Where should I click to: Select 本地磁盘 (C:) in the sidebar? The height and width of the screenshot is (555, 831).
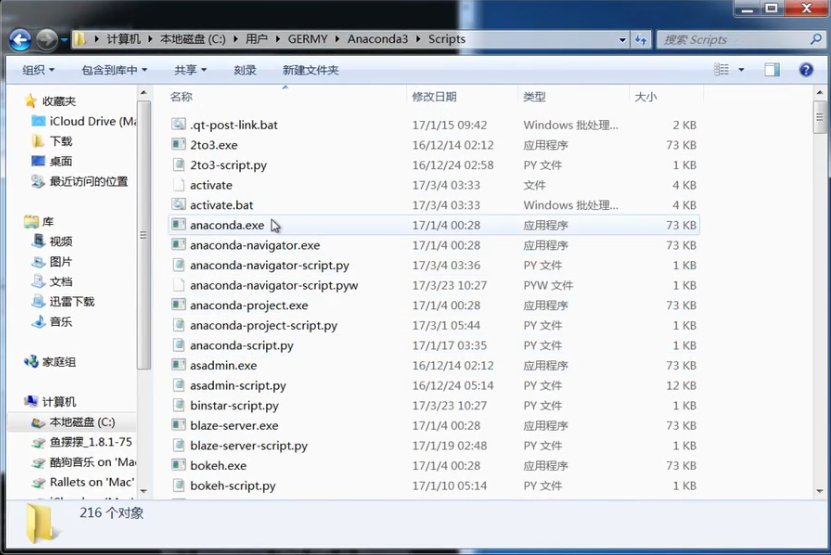(x=73, y=422)
